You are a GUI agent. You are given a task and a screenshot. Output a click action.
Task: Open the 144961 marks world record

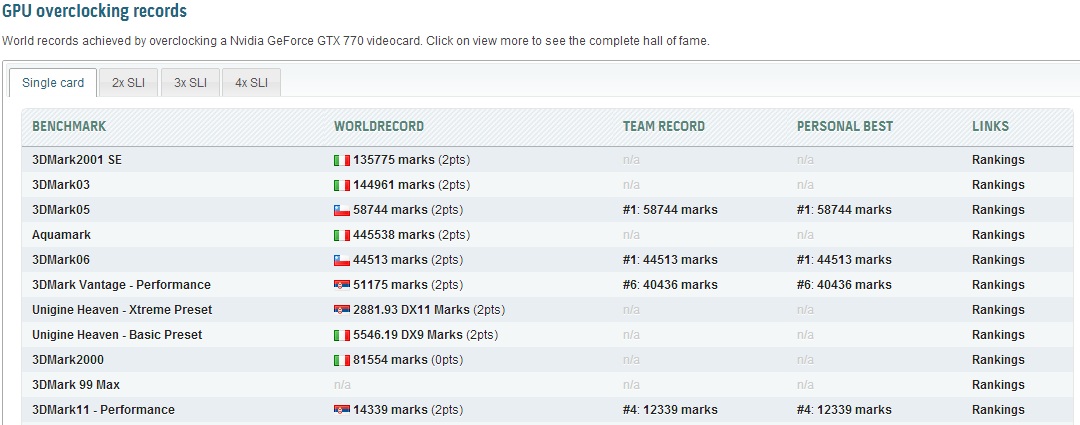tap(394, 185)
